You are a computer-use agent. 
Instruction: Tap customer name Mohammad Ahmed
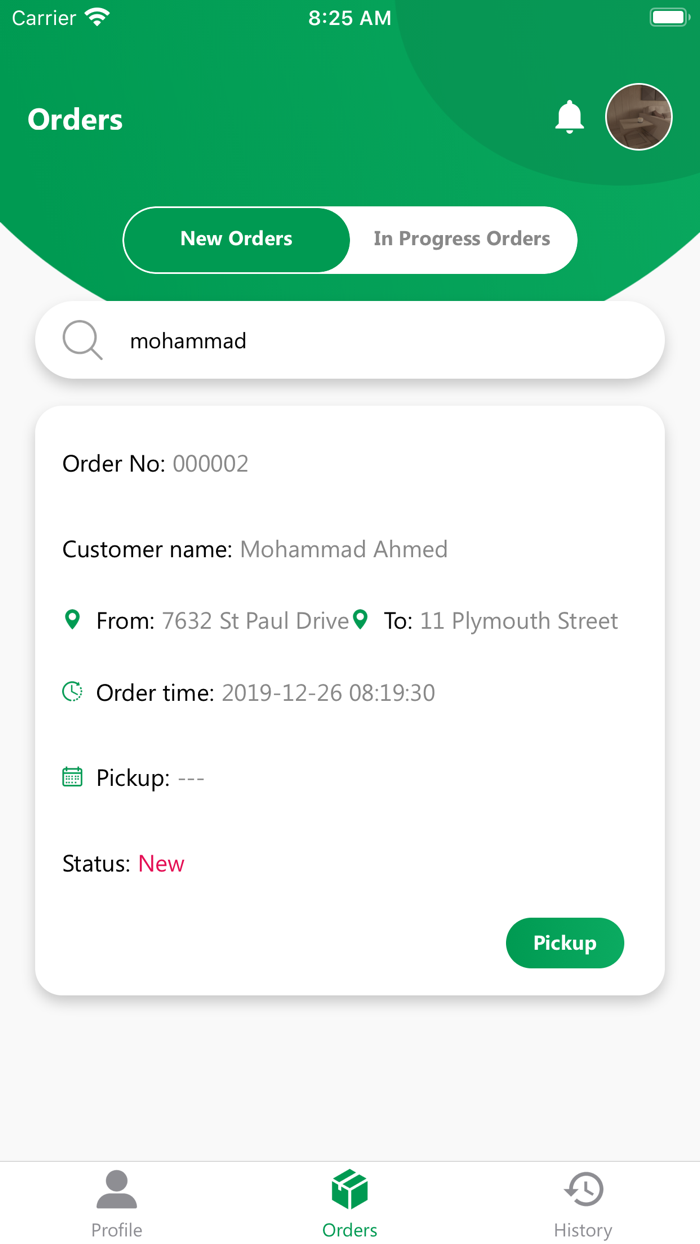pyautogui.click(x=344, y=549)
